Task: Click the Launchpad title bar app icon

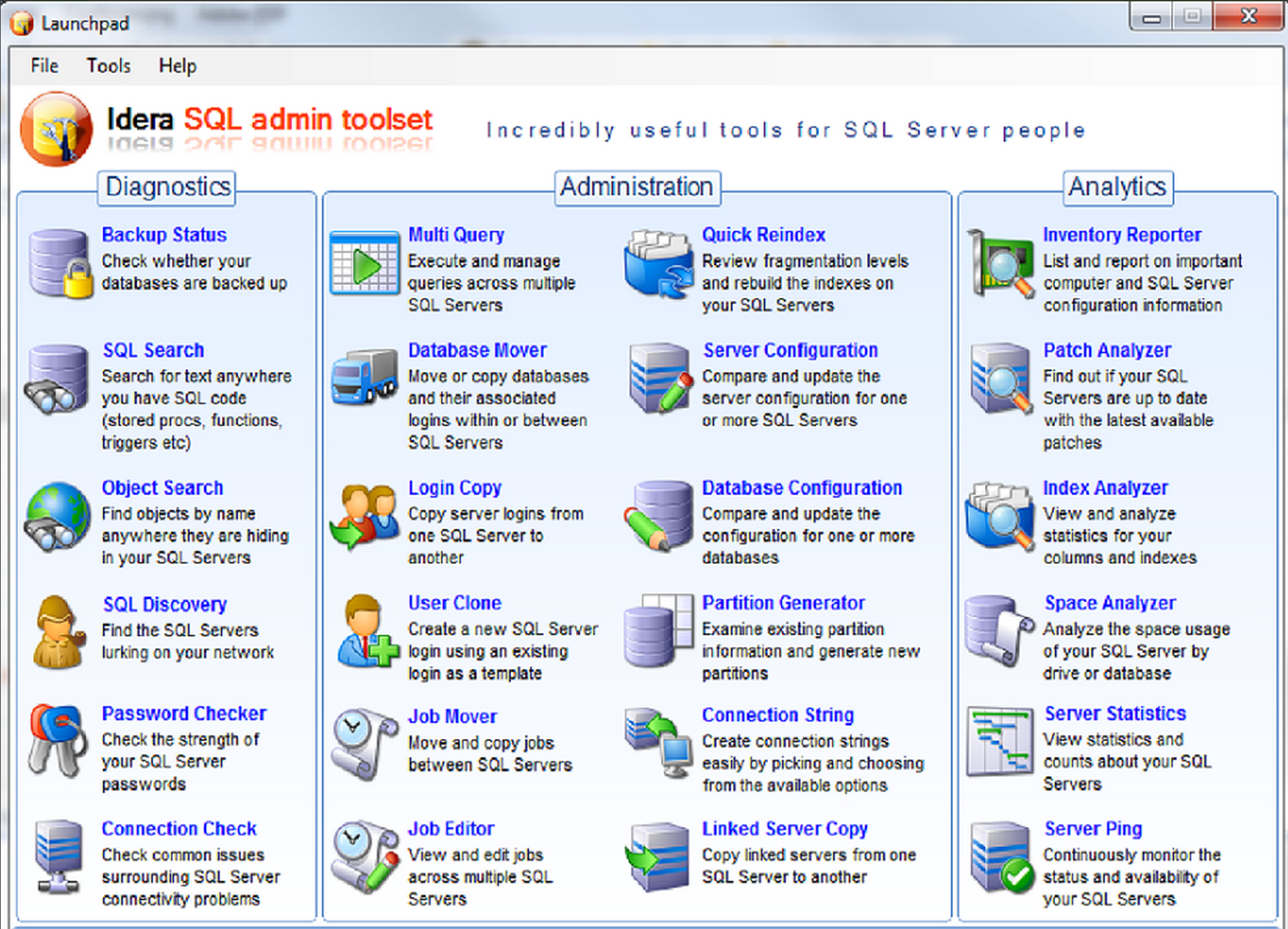Action: (21, 23)
